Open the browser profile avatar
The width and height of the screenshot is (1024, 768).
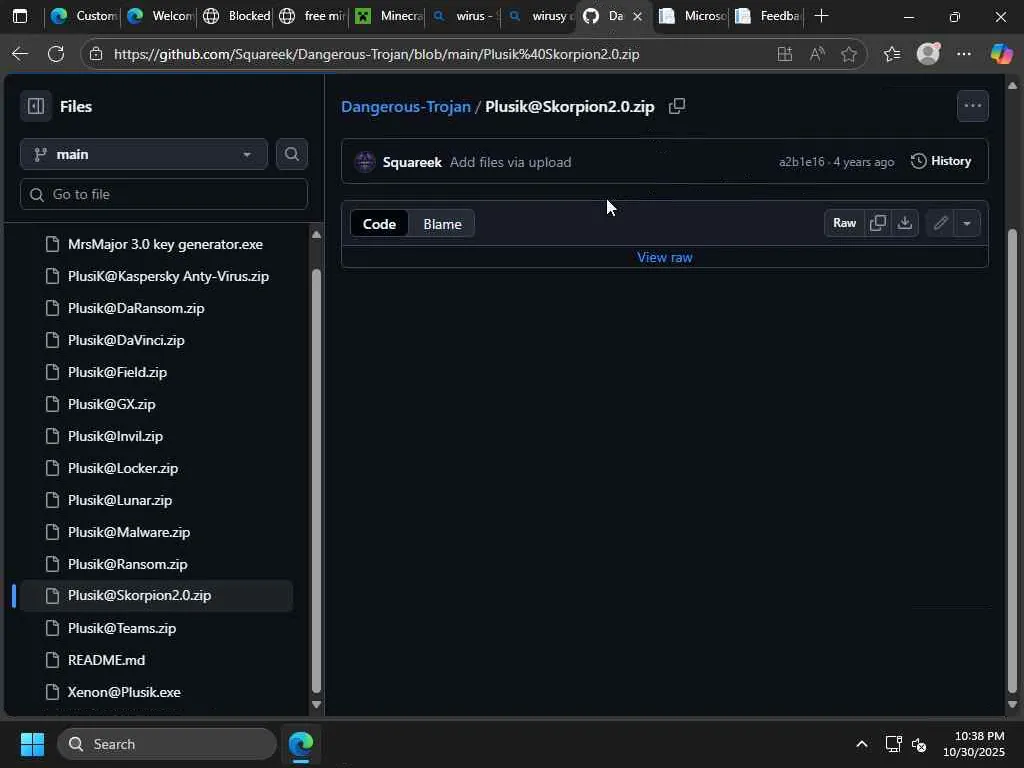coord(928,54)
